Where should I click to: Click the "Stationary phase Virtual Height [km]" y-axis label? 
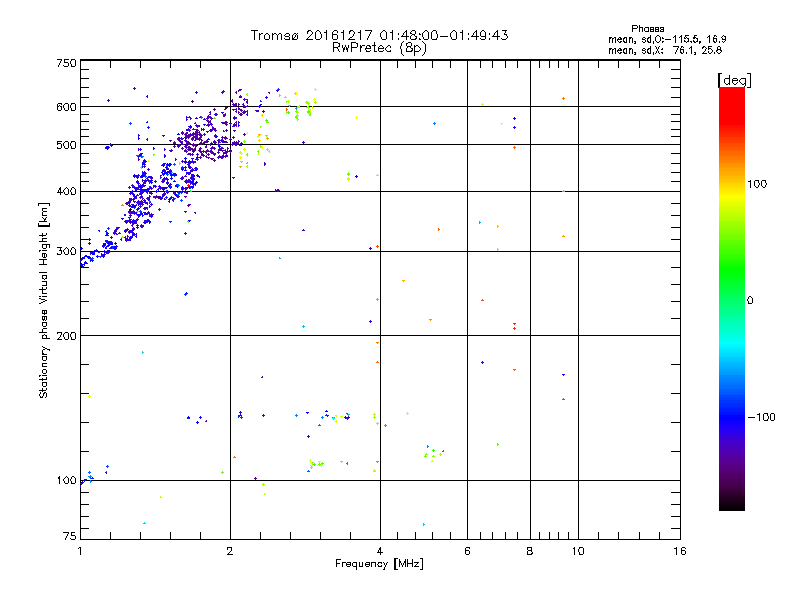(x=44, y=300)
